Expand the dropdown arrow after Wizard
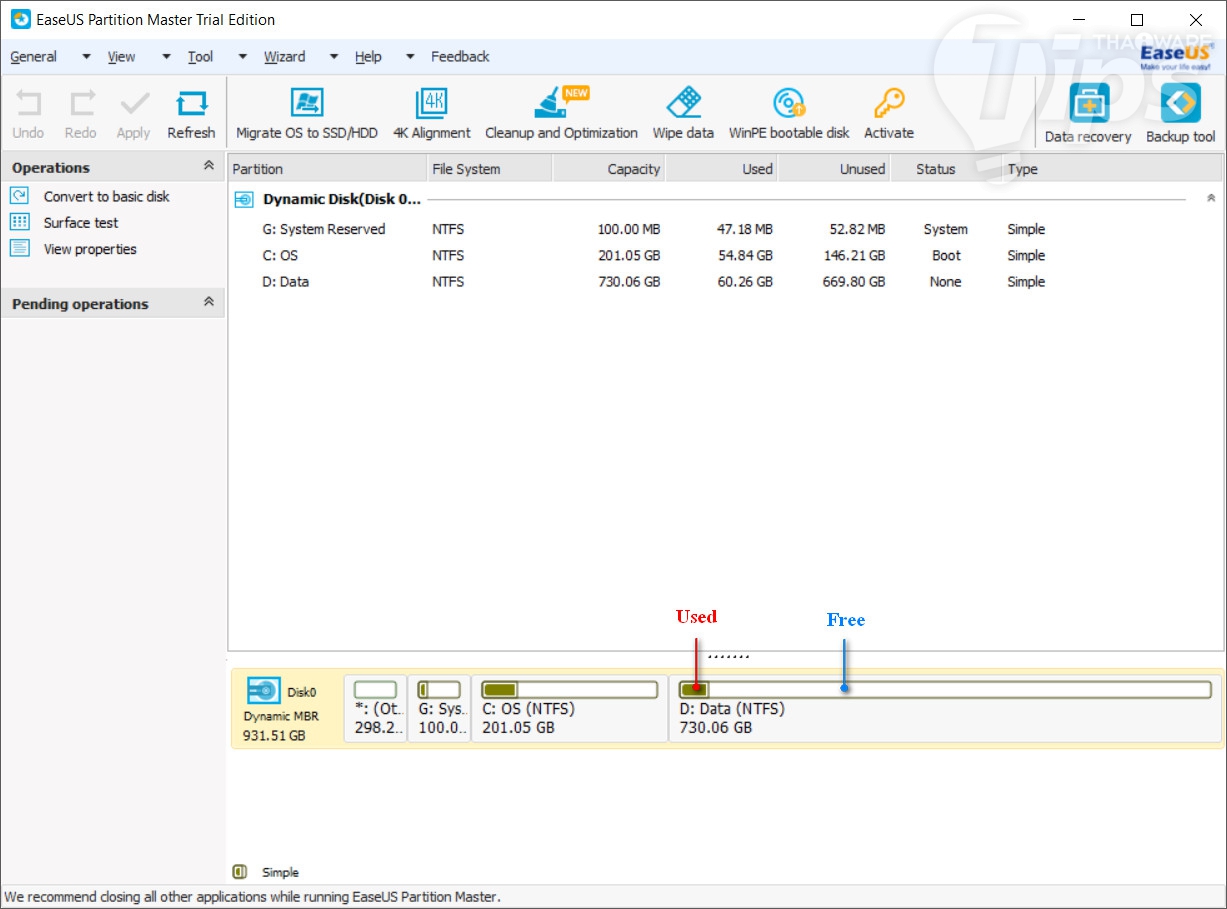 pyautogui.click(x=334, y=57)
